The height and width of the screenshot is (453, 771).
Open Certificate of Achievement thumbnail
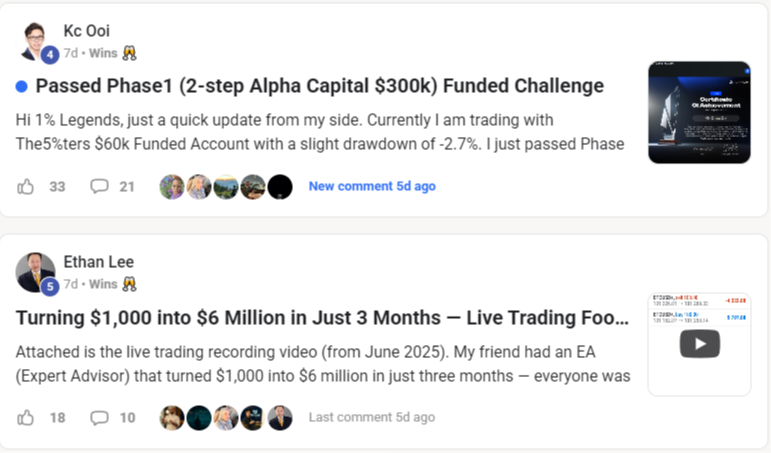[699, 113]
